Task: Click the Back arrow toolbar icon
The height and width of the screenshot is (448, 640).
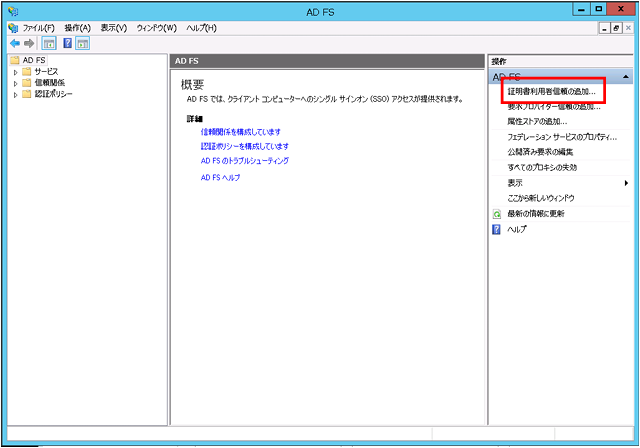Action: 15,43
